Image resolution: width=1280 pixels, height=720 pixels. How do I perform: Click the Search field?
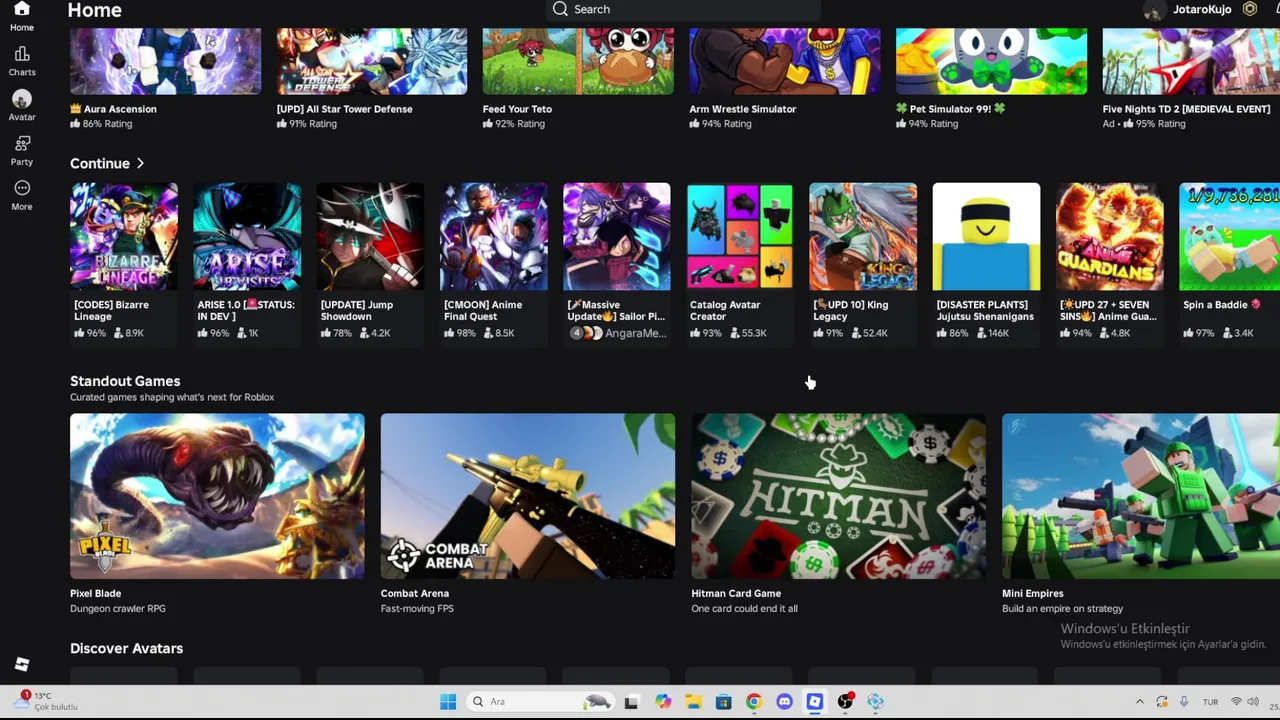(x=684, y=9)
